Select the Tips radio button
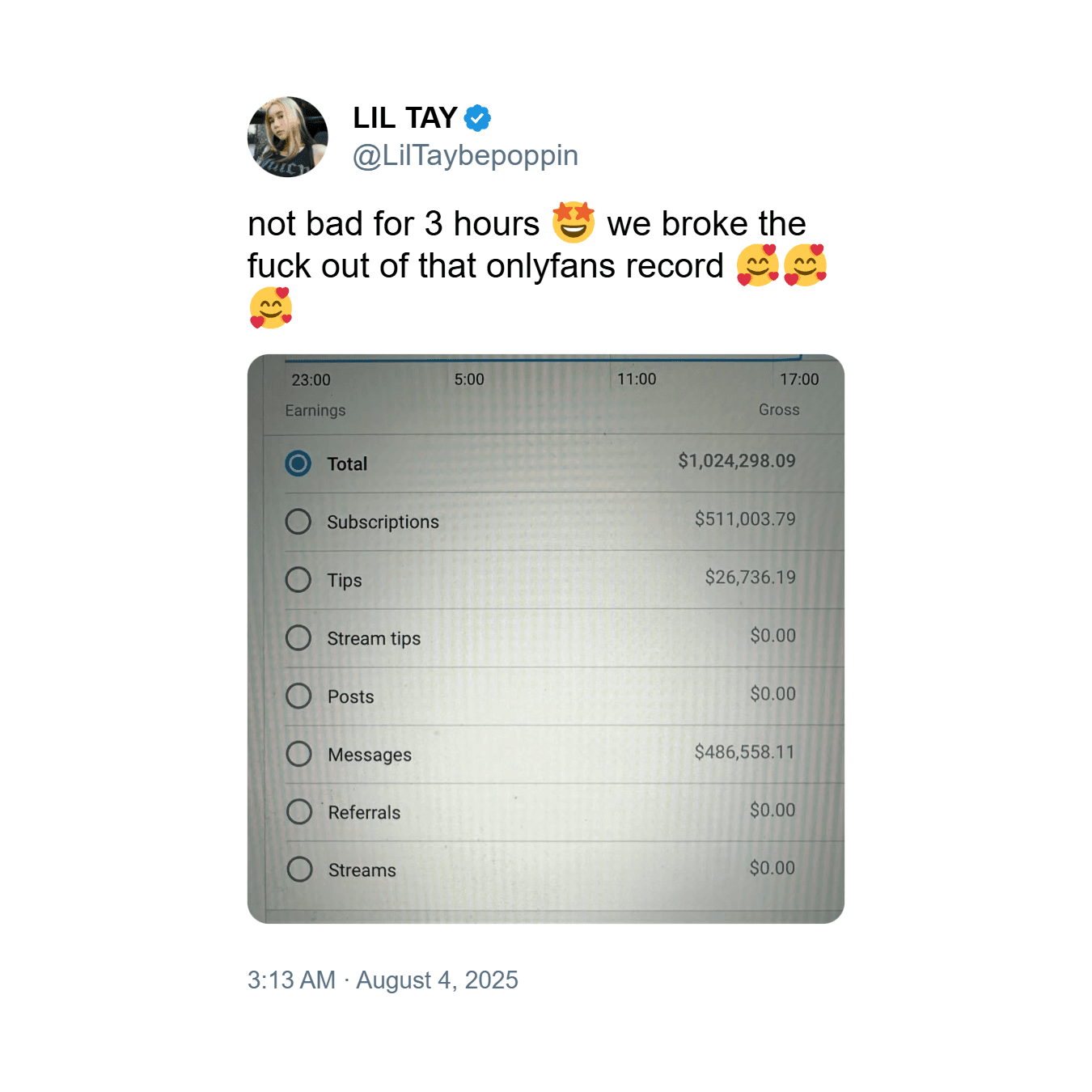 pyautogui.click(x=298, y=580)
